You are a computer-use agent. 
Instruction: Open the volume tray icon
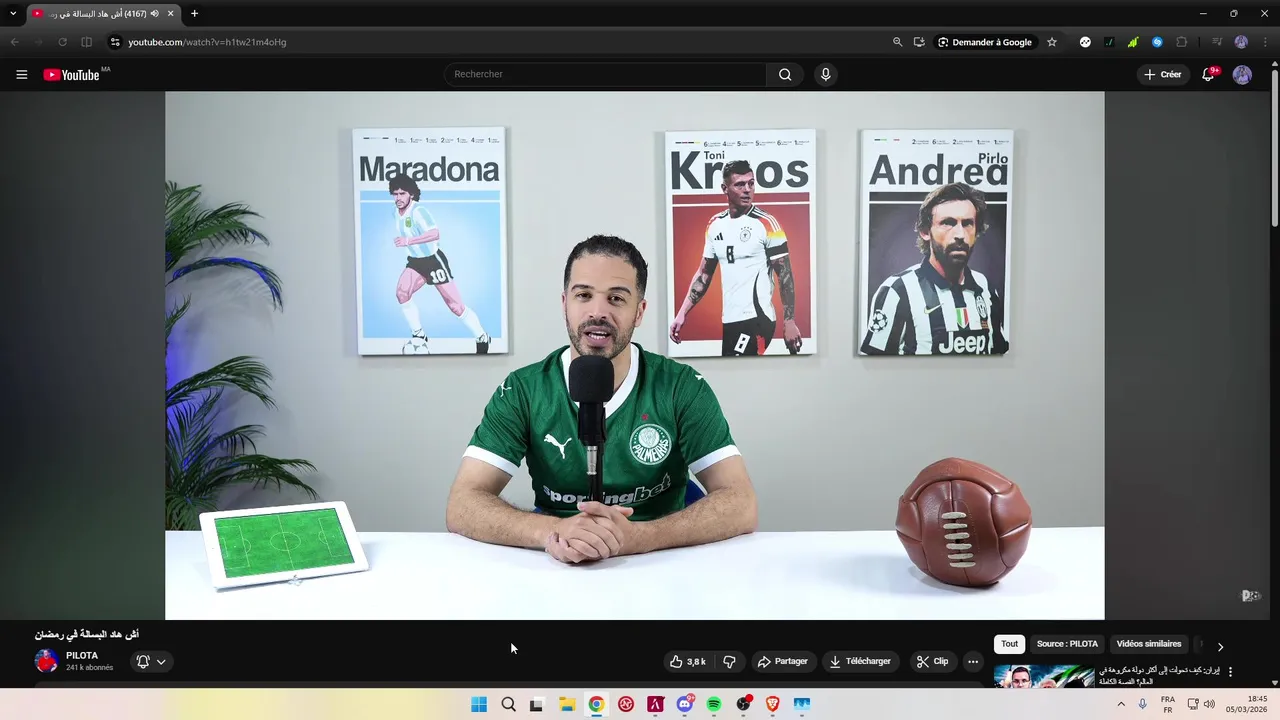[1209, 704]
